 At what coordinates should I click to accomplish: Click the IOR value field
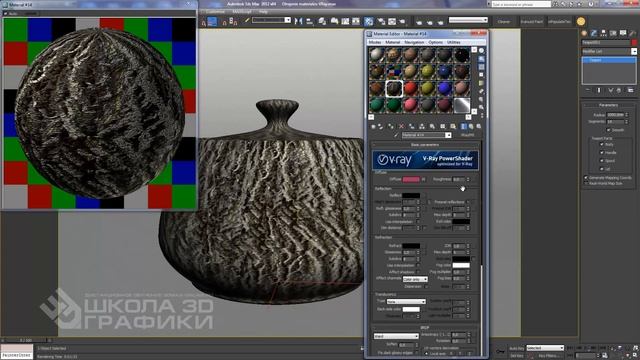[459, 246]
